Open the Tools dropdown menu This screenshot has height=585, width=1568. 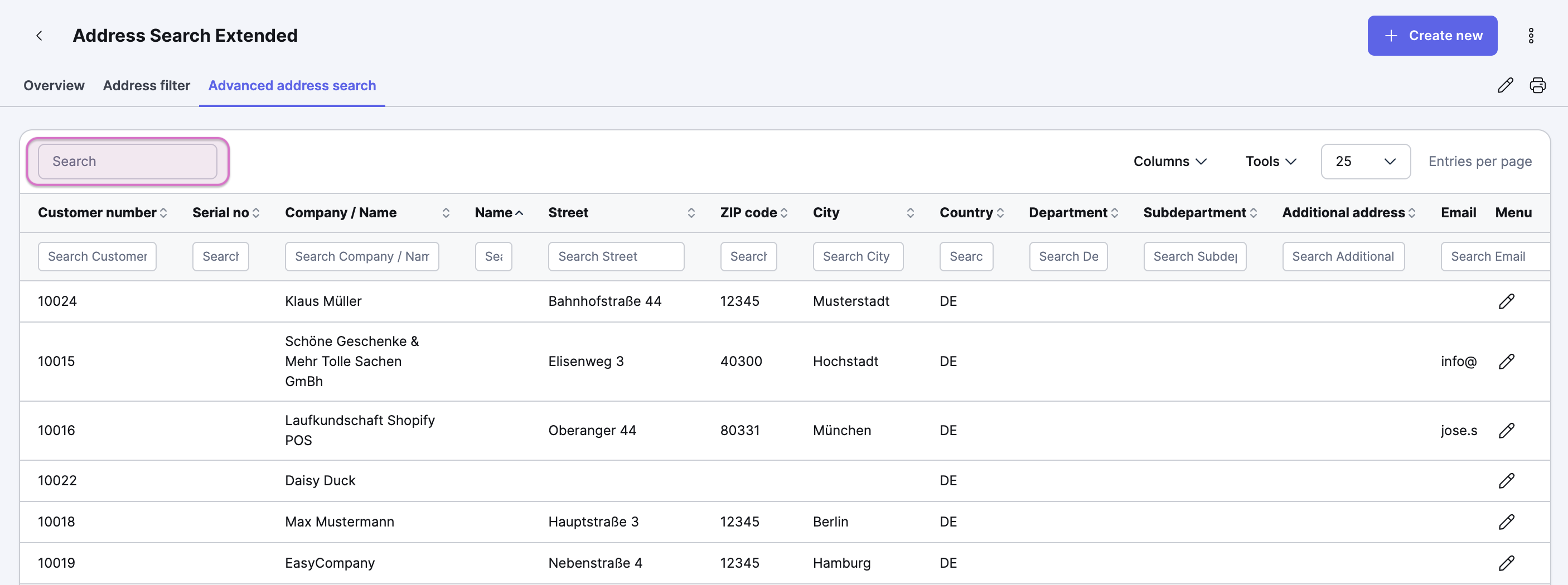tap(1270, 161)
